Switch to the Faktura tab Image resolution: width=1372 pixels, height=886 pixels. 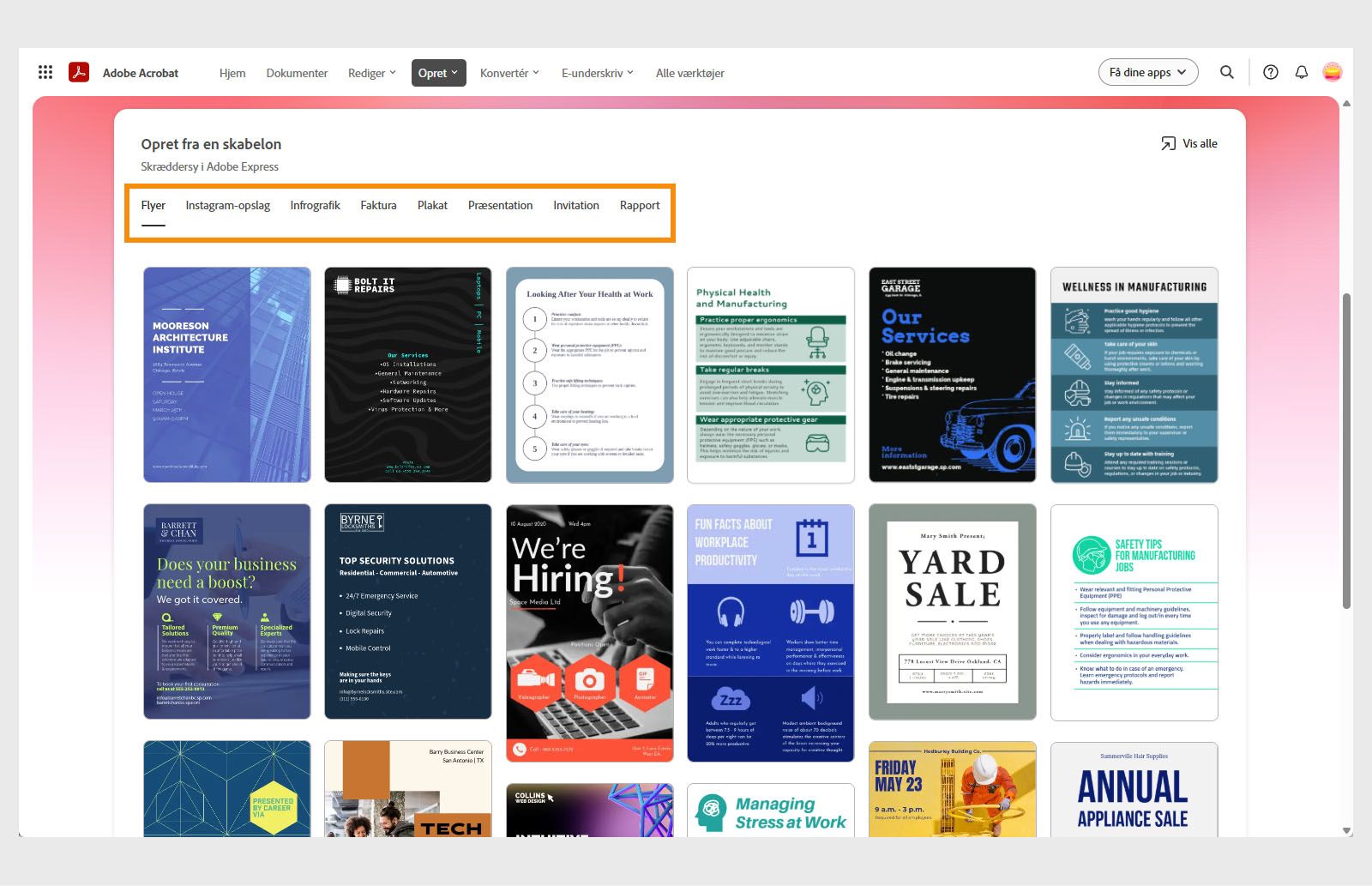coord(378,206)
